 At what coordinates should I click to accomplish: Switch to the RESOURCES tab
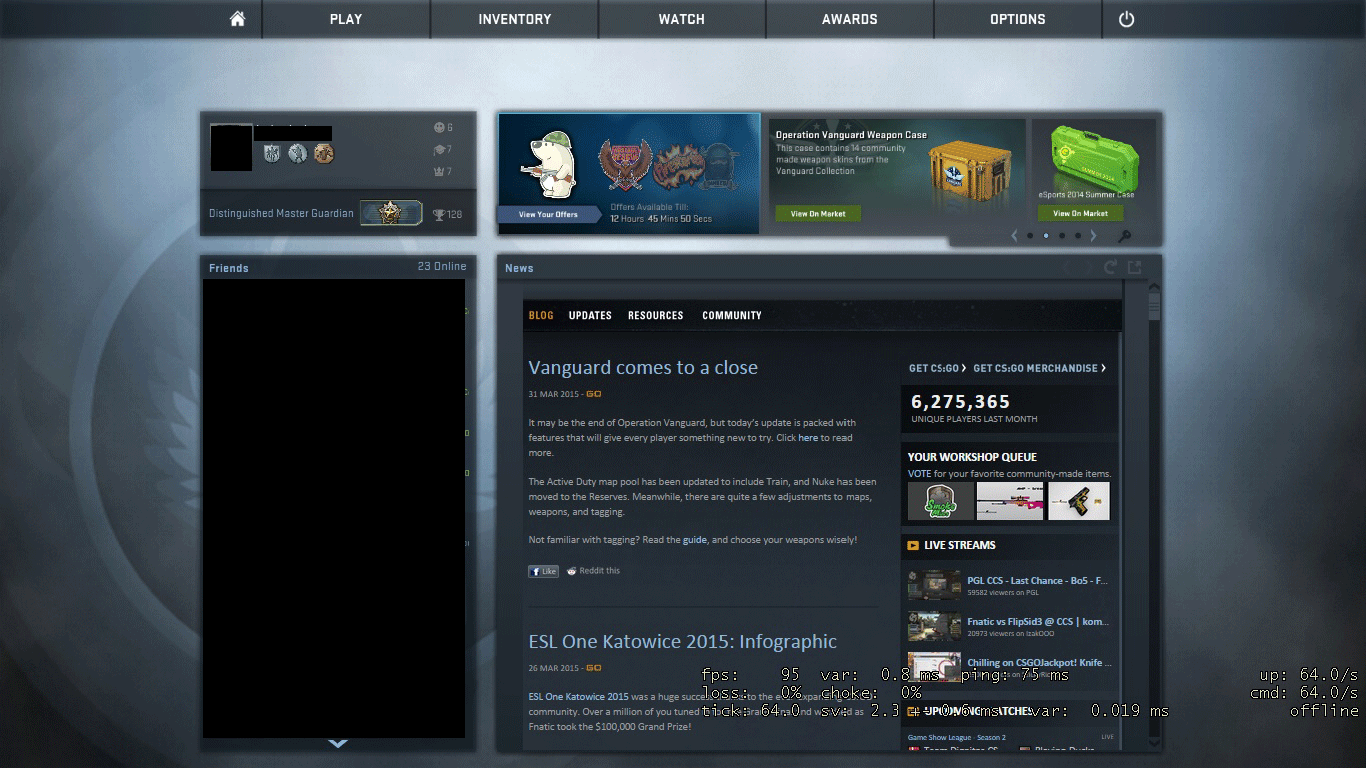(656, 315)
